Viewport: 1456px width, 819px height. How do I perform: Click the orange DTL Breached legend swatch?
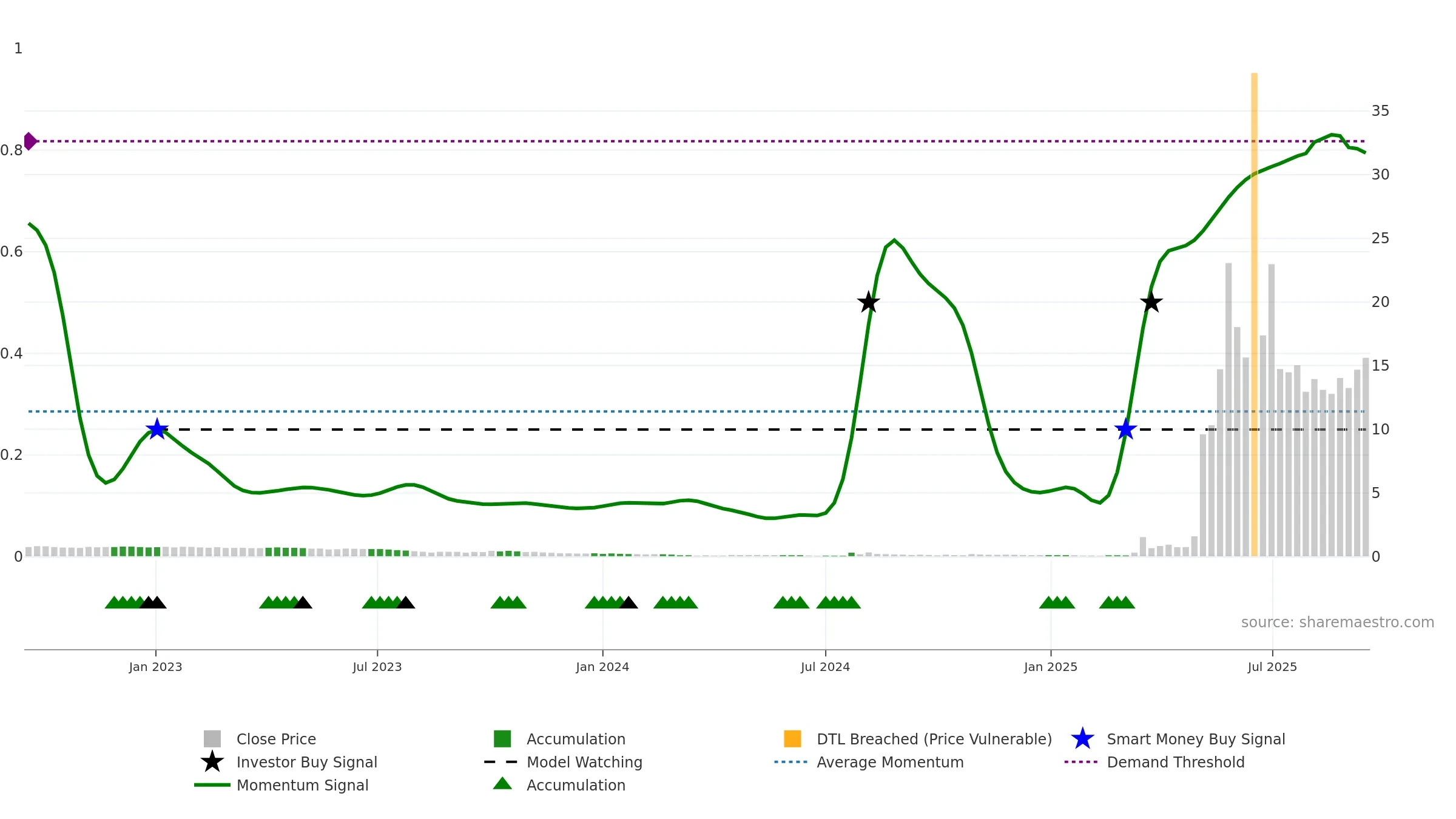click(792, 739)
